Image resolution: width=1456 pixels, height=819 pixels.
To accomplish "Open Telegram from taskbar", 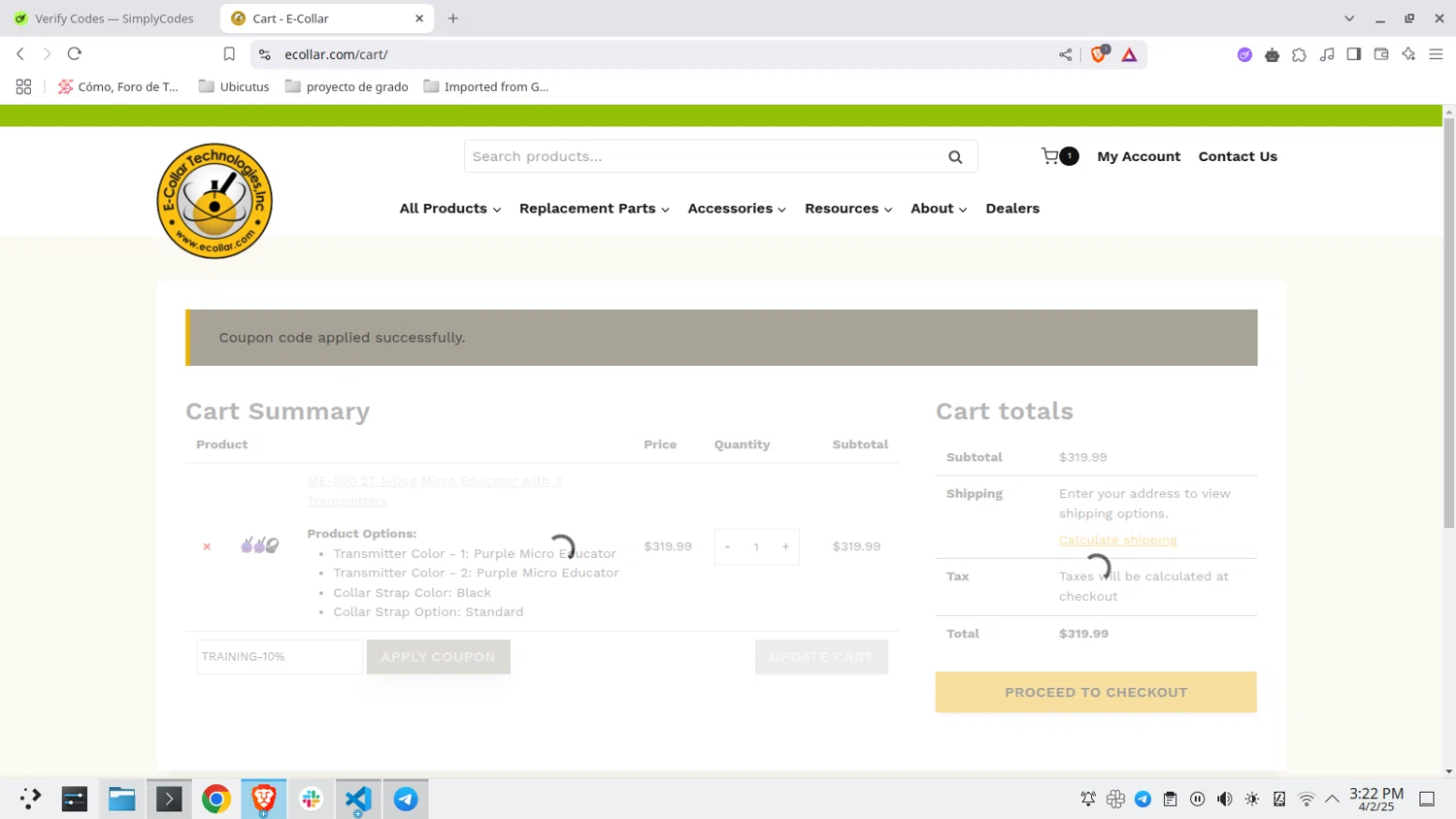I will click(x=406, y=799).
